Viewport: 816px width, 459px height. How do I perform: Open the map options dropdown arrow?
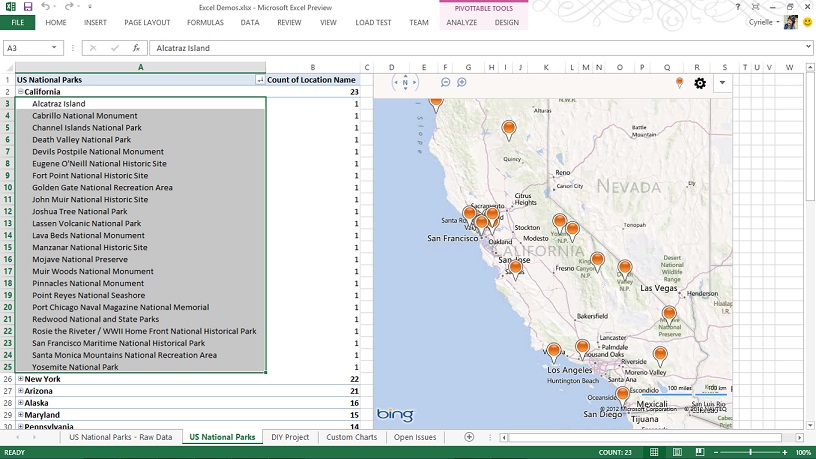721,82
